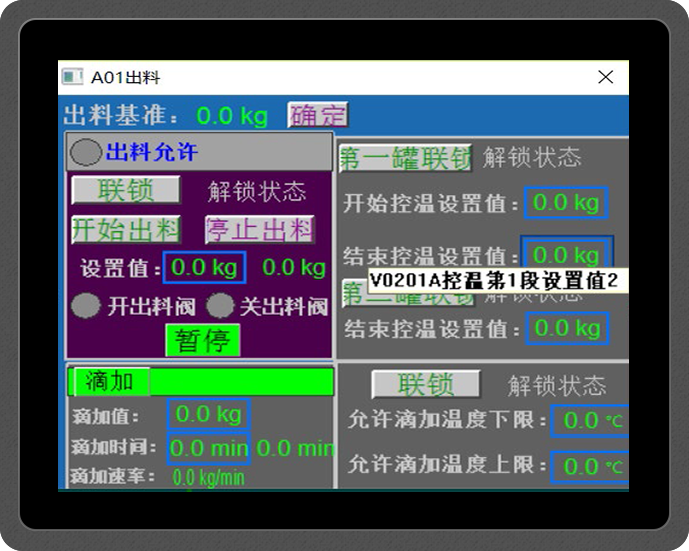689x551 pixels.
Task: Set the 允许滴加温度下限 value field
Action: [x=592, y=421]
